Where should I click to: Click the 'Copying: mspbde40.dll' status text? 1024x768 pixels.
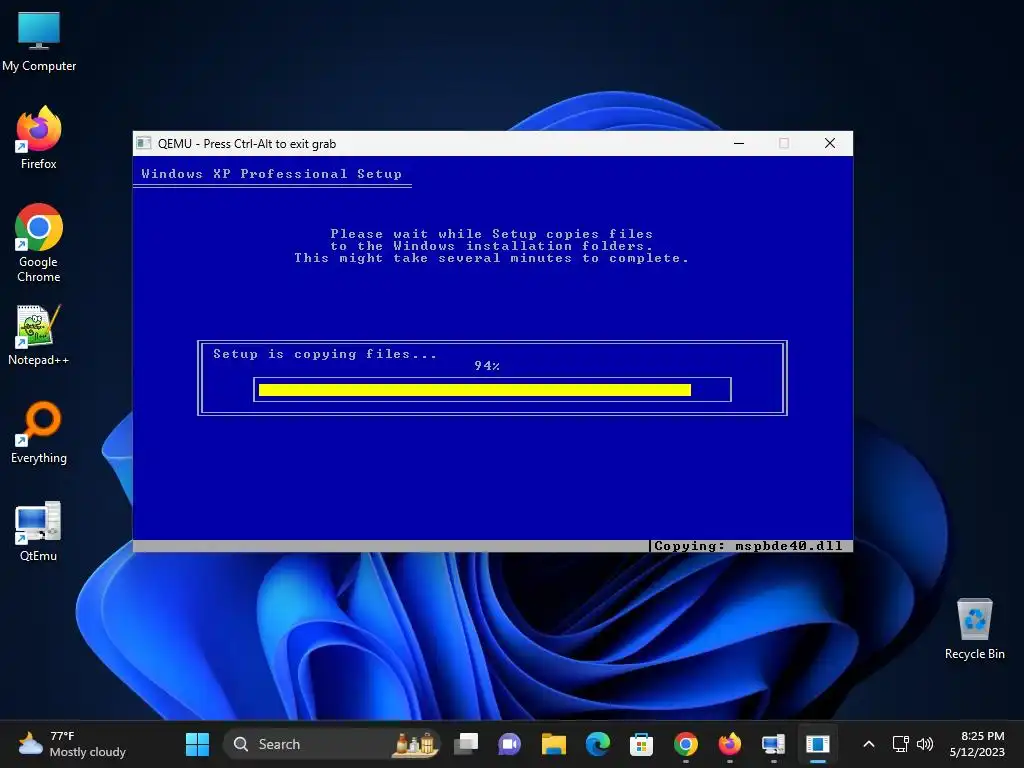click(748, 546)
